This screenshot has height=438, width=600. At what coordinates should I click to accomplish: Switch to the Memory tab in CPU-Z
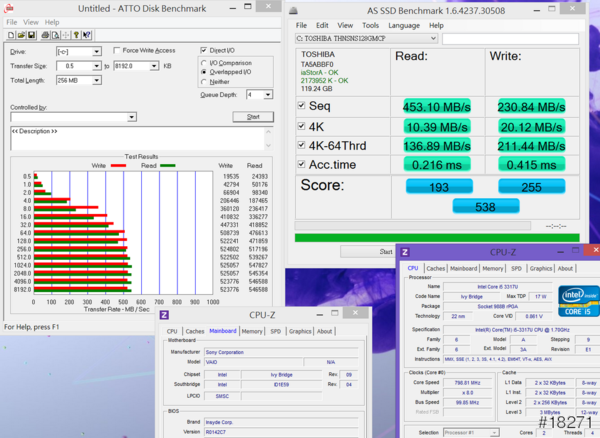coord(250,331)
